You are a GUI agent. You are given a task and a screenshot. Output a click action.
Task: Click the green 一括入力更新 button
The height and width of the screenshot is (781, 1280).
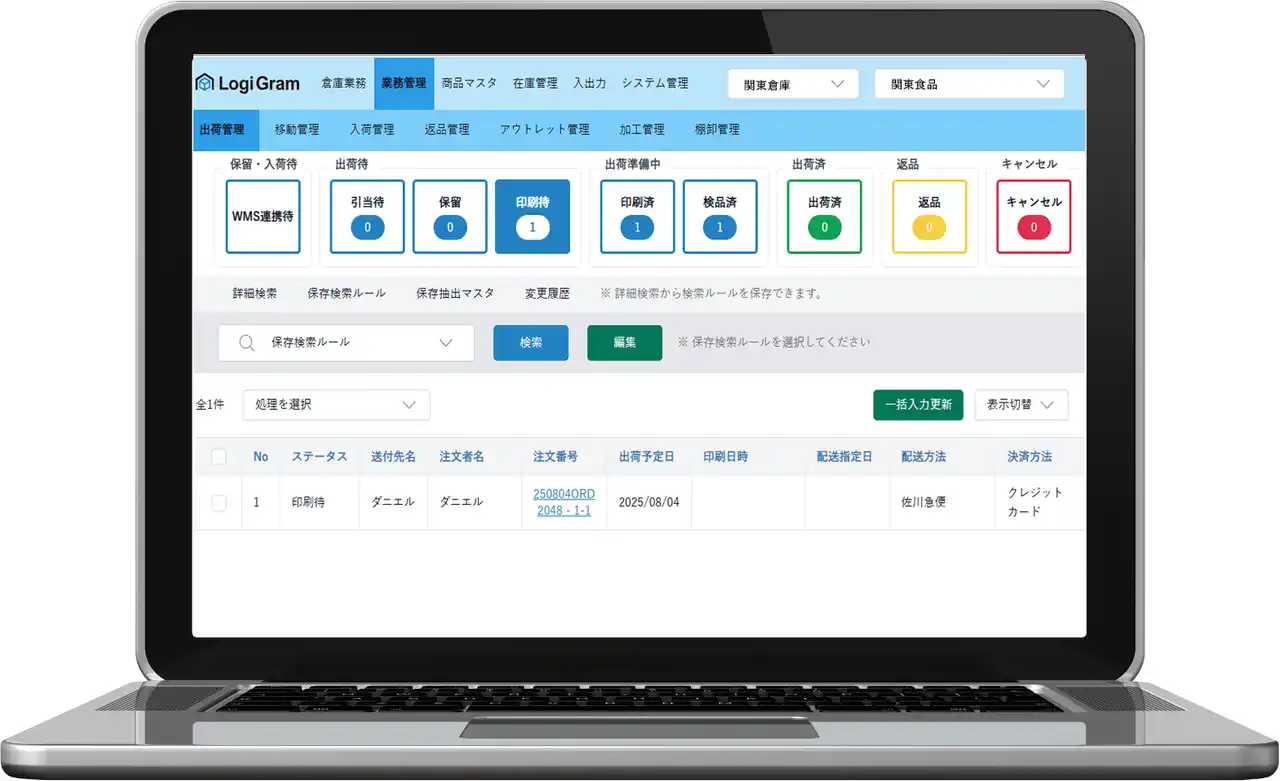point(918,405)
